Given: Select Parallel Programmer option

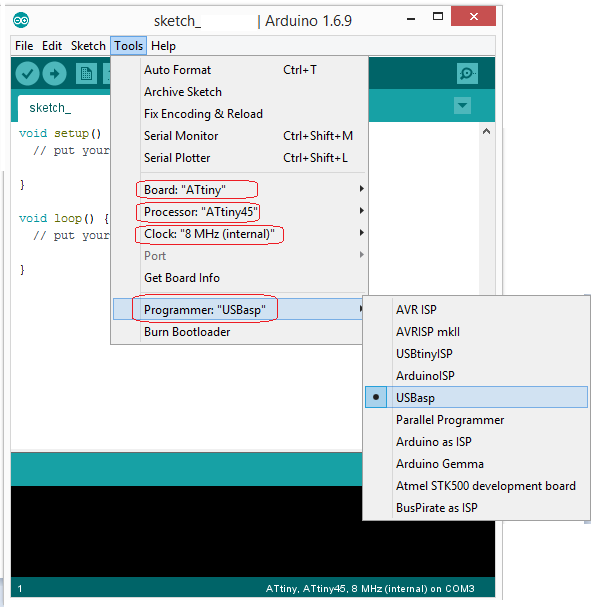Looking at the screenshot, I should [x=476, y=420].
